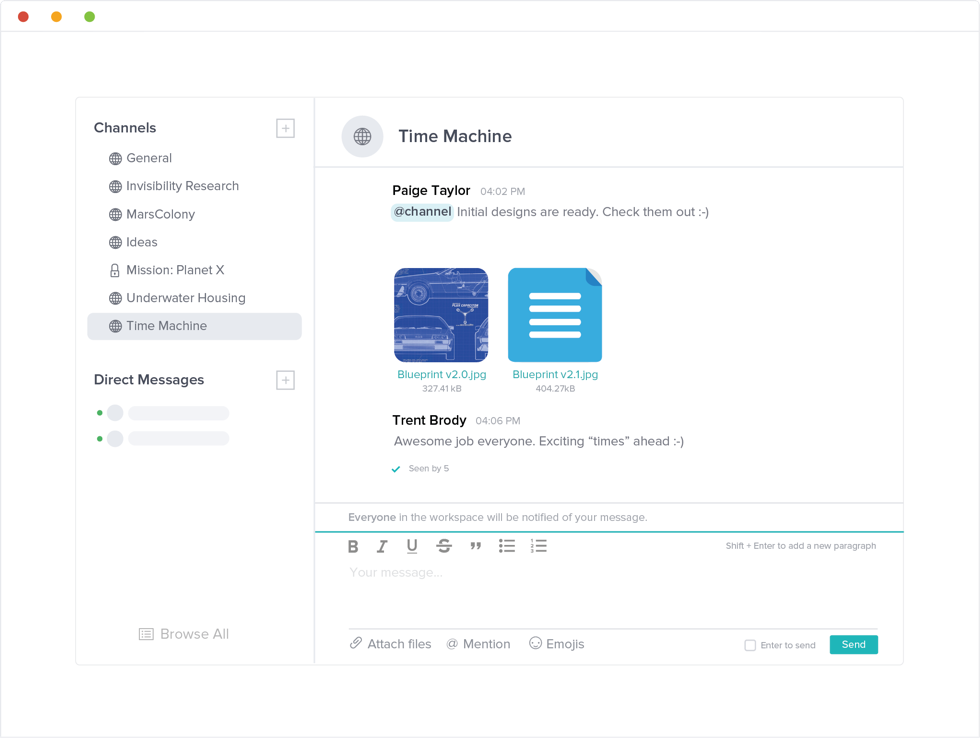This screenshot has height=738, width=980.
Task: Add a new channel with the plus icon
Action: 285,128
